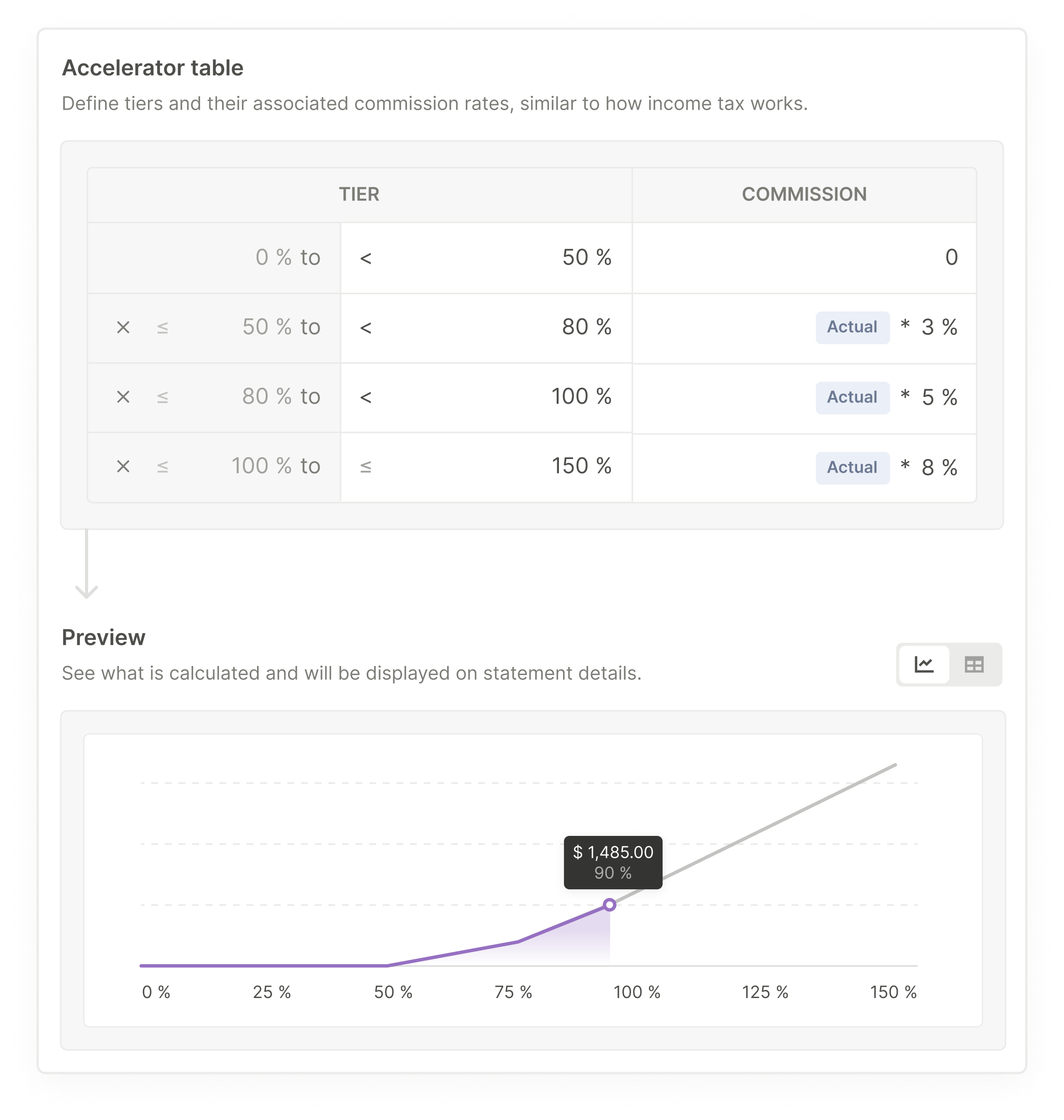Screen dimensions: 1064x1120
Task: Edit the 150 % upper tier value
Action: coord(581,466)
